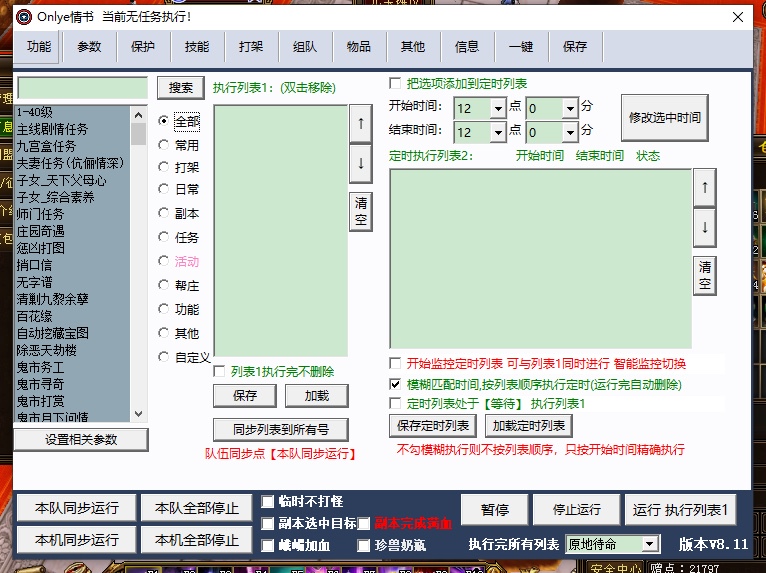Select 九宫盒任务 in task list
This screenshot has width=766, height=573.
click(x=73, y=146)
